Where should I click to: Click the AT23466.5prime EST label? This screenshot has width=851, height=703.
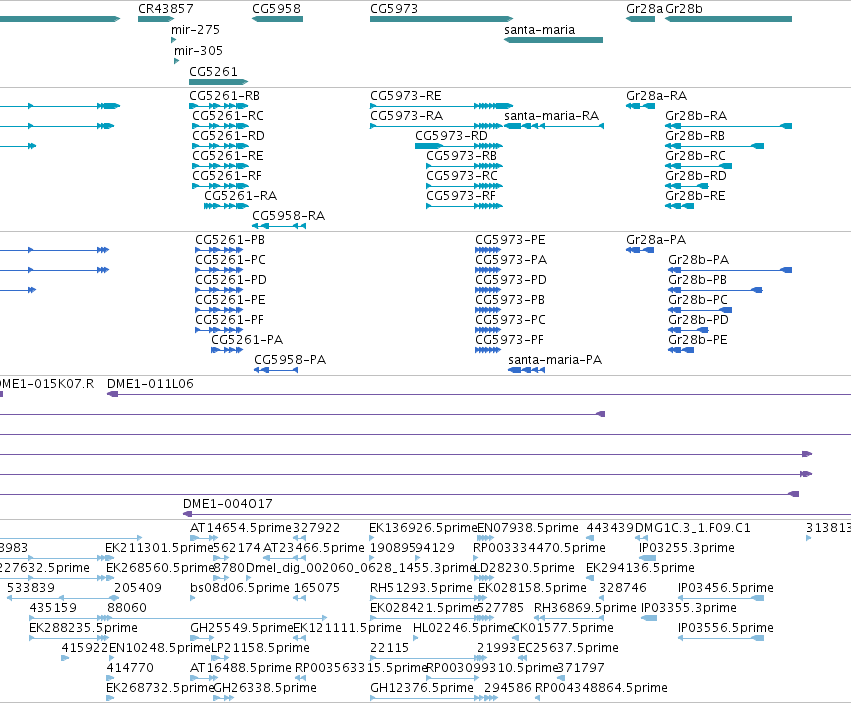coord(314,548)
